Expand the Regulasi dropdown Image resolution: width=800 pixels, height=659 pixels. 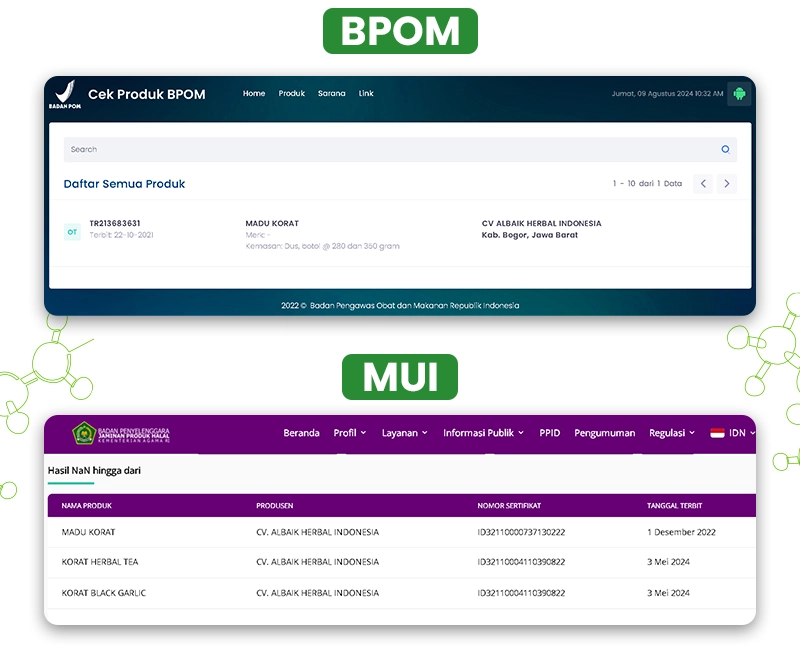(671, 433)
